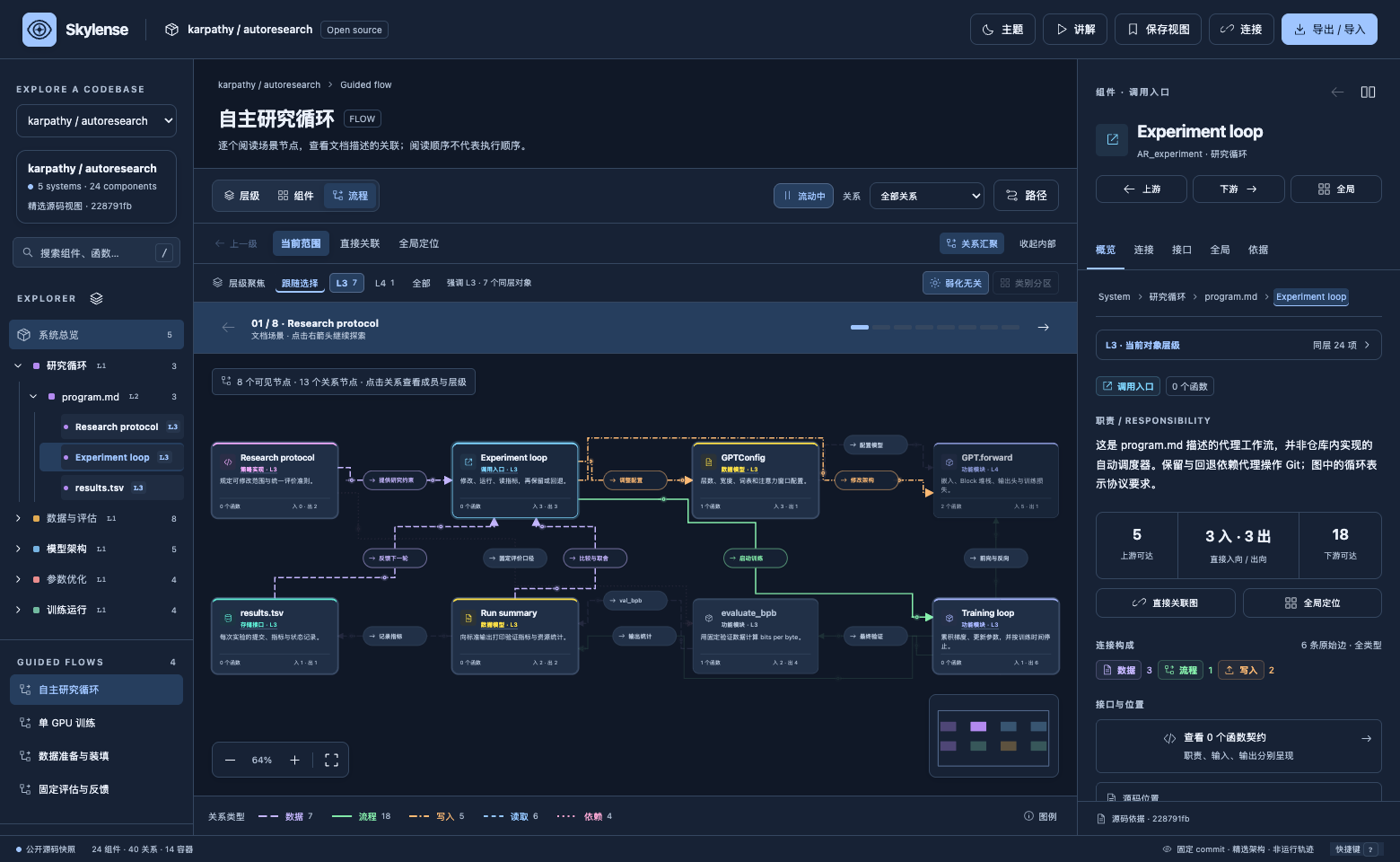The height and width of the screenshot is (862, 1400).
Task: Zoom out with the minus icon
Action: [230, 760]
